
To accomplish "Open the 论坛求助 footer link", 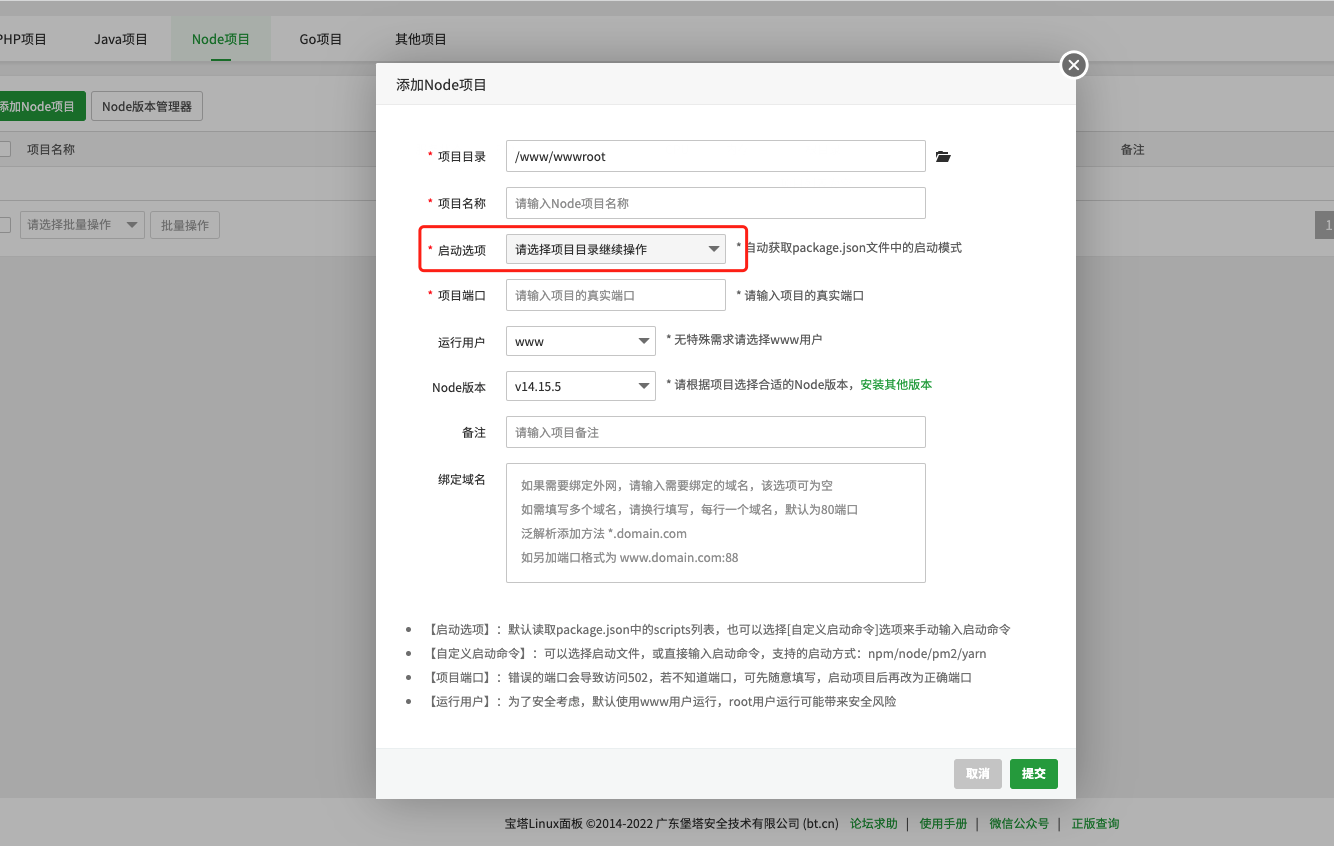I will (874, 824).
